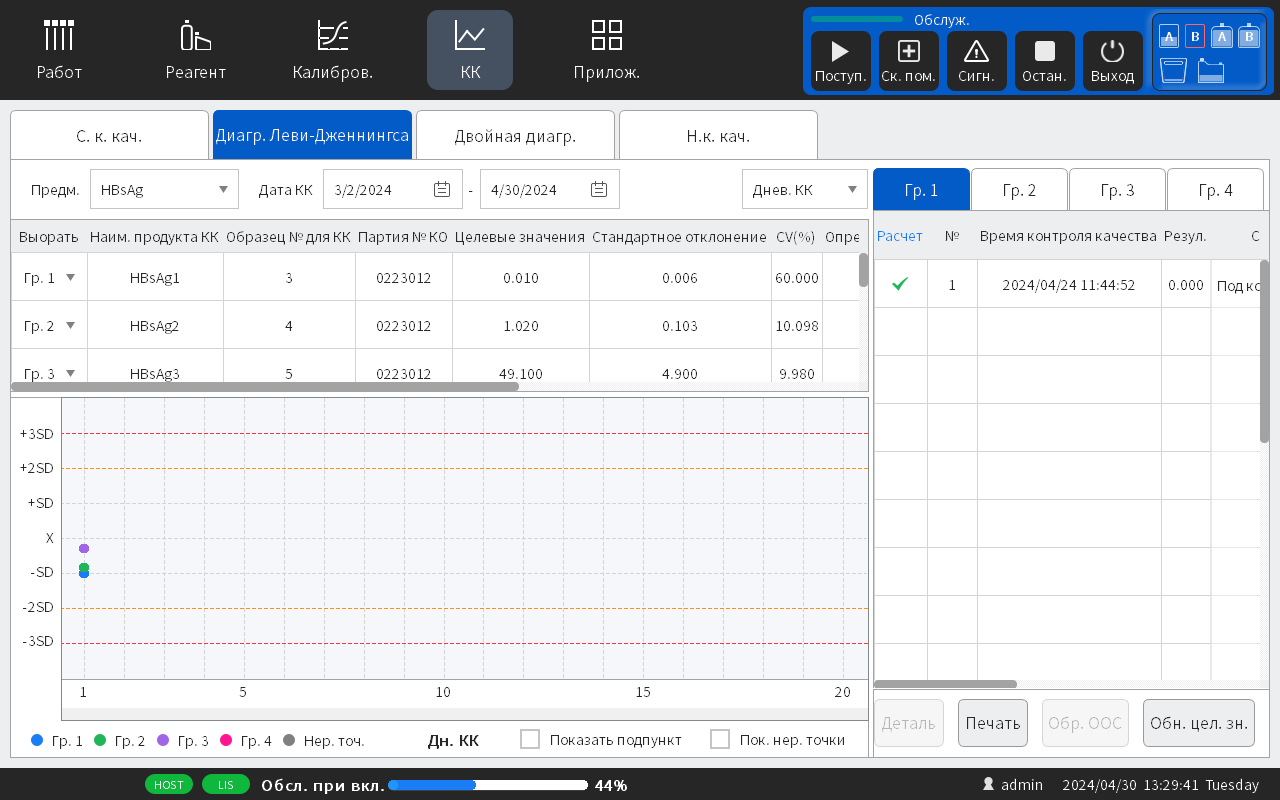1280x800 pixels.
Task: Click the Деталь button
Action: tap(909, 723)
